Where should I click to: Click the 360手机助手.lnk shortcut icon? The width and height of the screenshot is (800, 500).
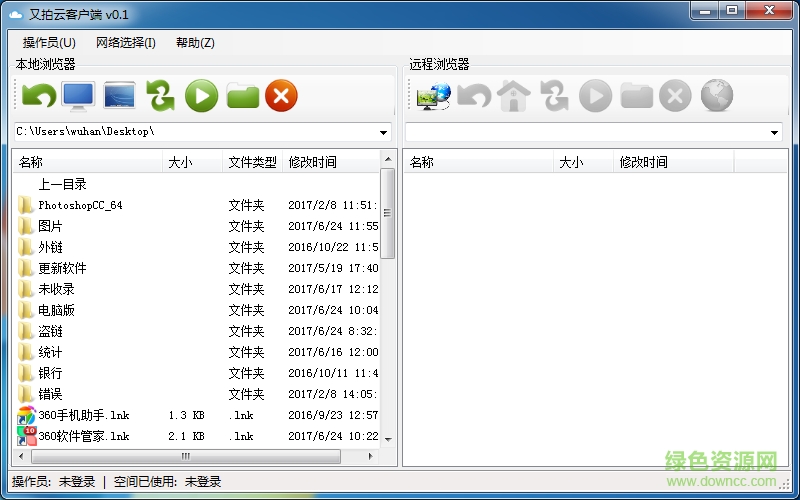tap(26, 415)
